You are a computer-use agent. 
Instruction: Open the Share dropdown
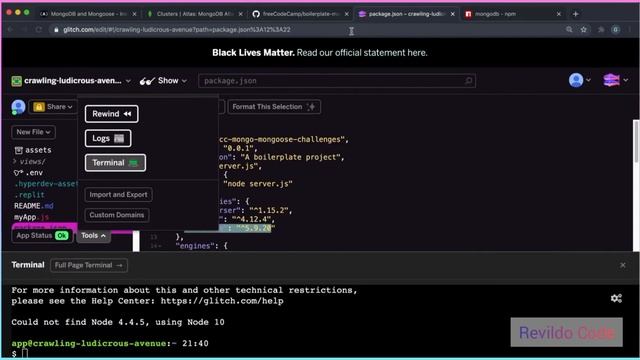[53, 107]
